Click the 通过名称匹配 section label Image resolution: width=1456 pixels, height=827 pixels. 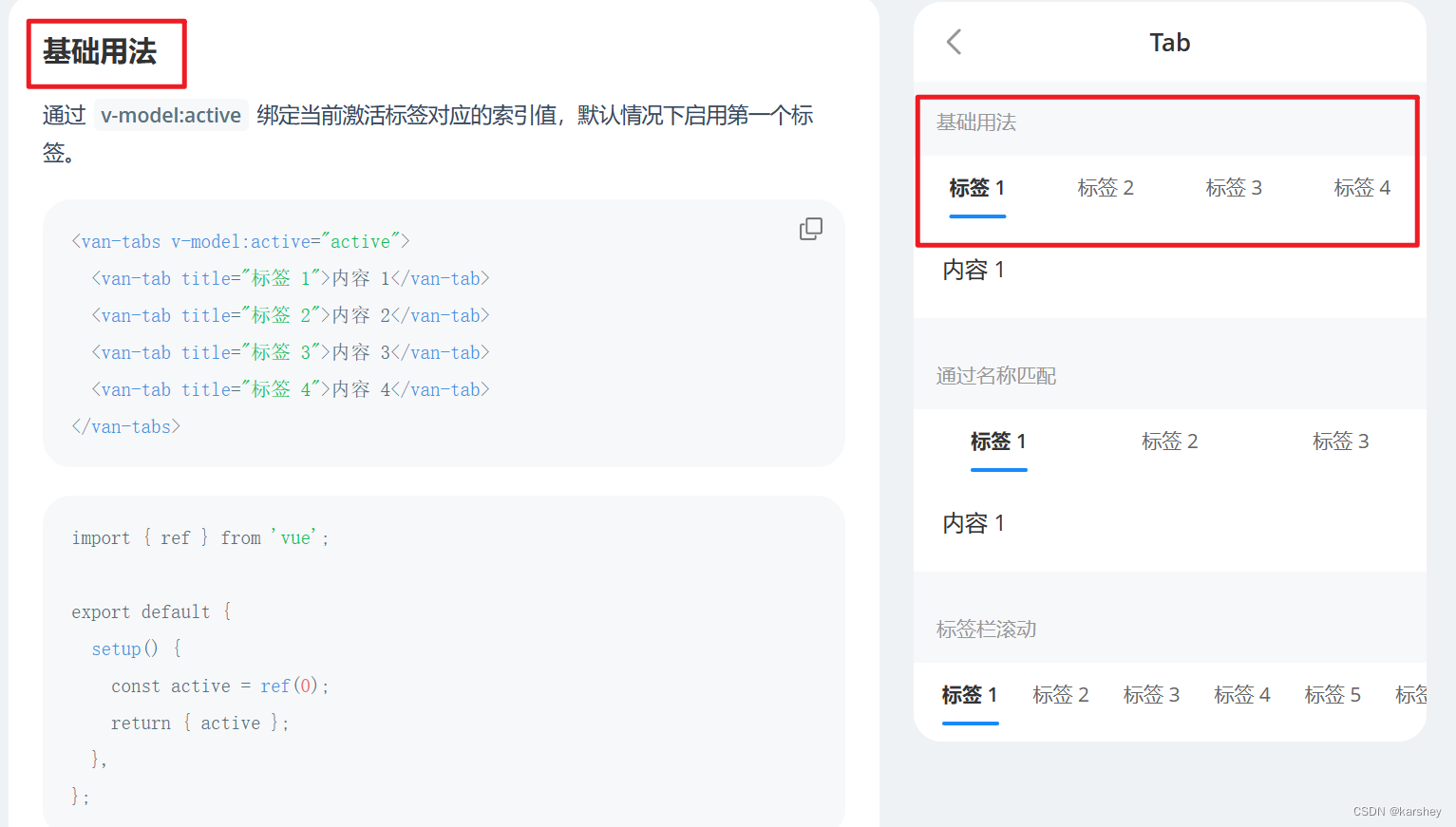click(995, 376)
